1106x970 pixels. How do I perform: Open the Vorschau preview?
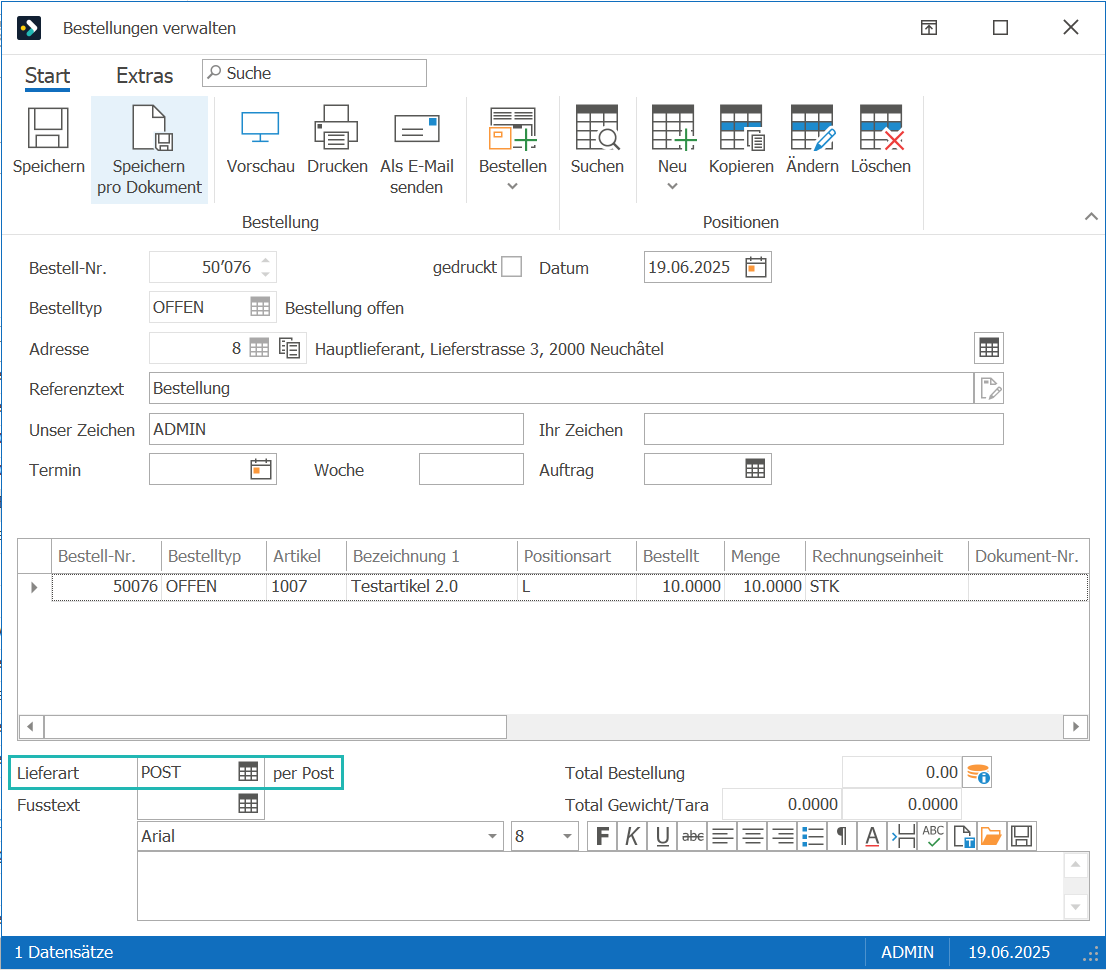(260, 128)
